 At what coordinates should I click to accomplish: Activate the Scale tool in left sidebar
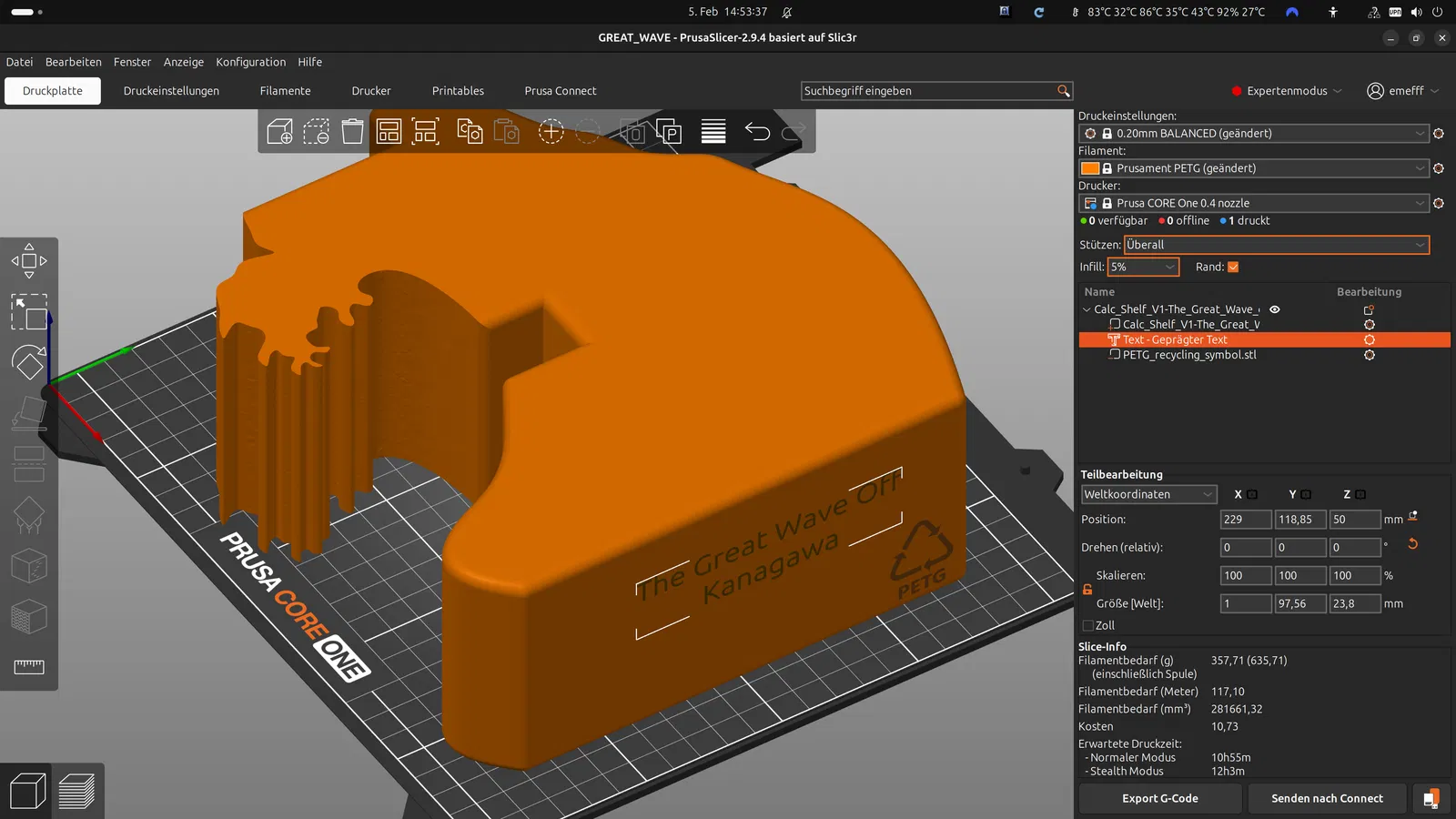pyautogui.click(x=29, y=312)
